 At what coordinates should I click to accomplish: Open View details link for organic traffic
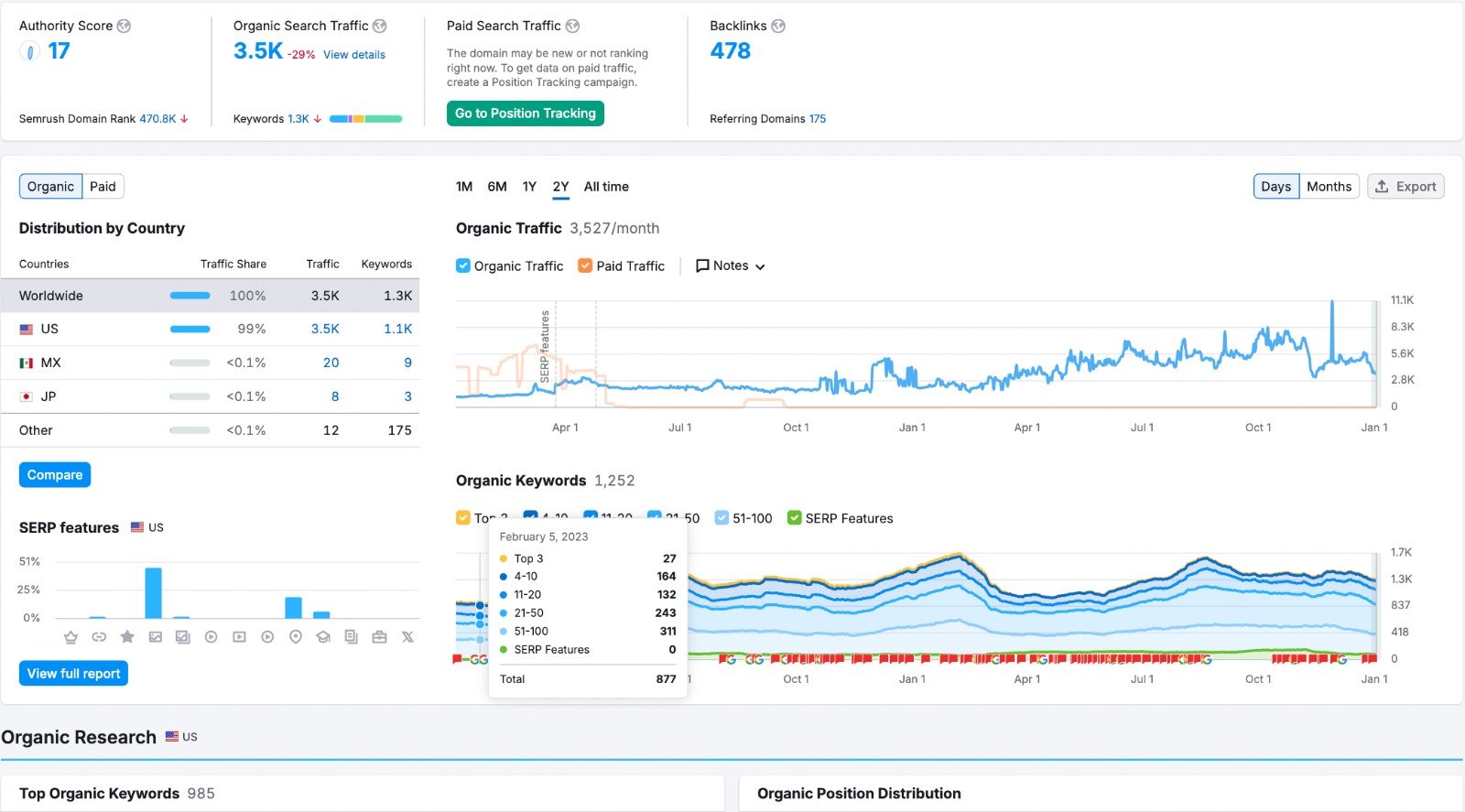tap(354, 55)
